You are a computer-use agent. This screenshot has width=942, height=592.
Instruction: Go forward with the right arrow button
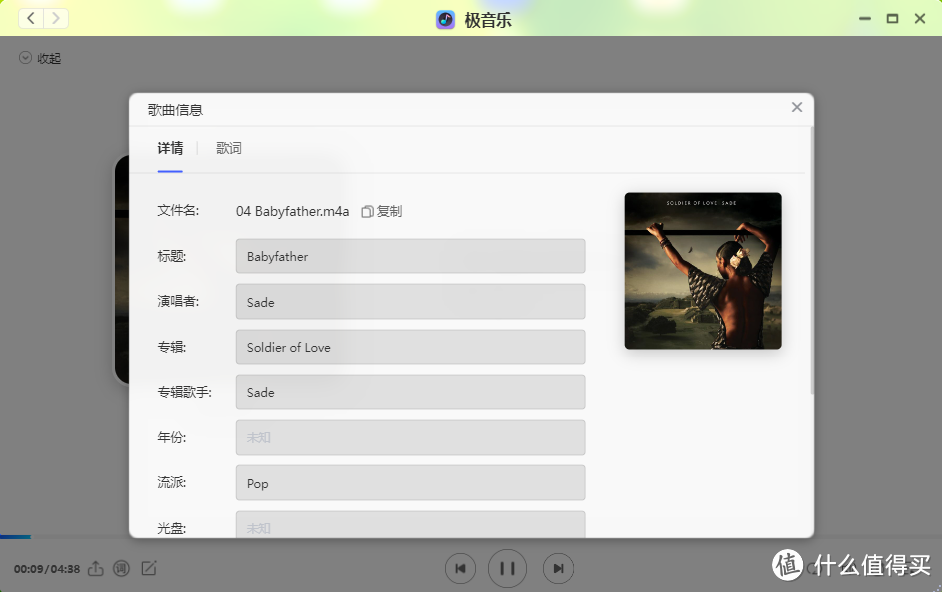coord(56,19)
